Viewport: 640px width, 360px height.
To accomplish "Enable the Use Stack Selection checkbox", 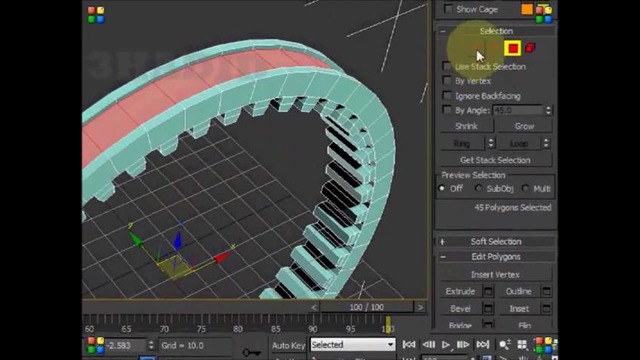I will coord(447,66).
